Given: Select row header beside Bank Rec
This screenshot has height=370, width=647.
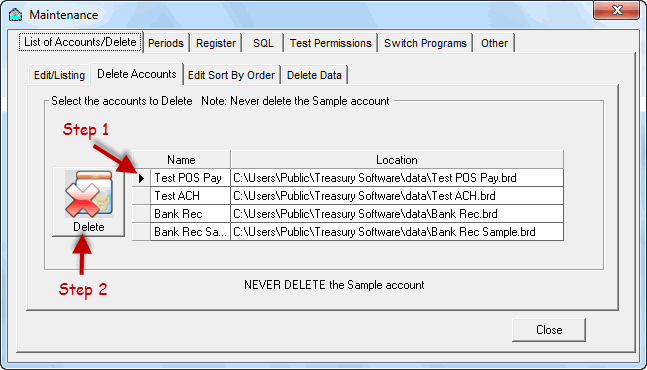Looking at the screenshot, I should (x=141, y=214).
